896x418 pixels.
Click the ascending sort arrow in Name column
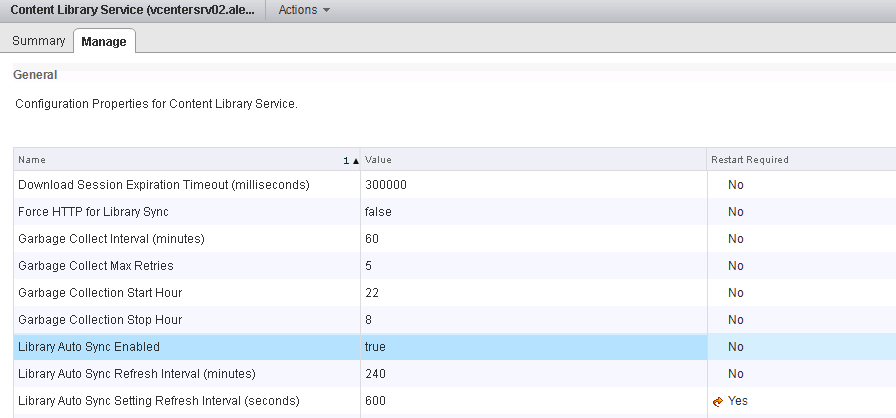(355, 160)
